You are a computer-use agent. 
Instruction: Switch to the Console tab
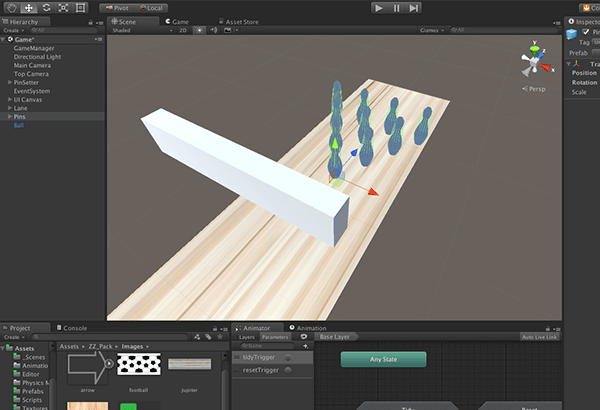72,328
